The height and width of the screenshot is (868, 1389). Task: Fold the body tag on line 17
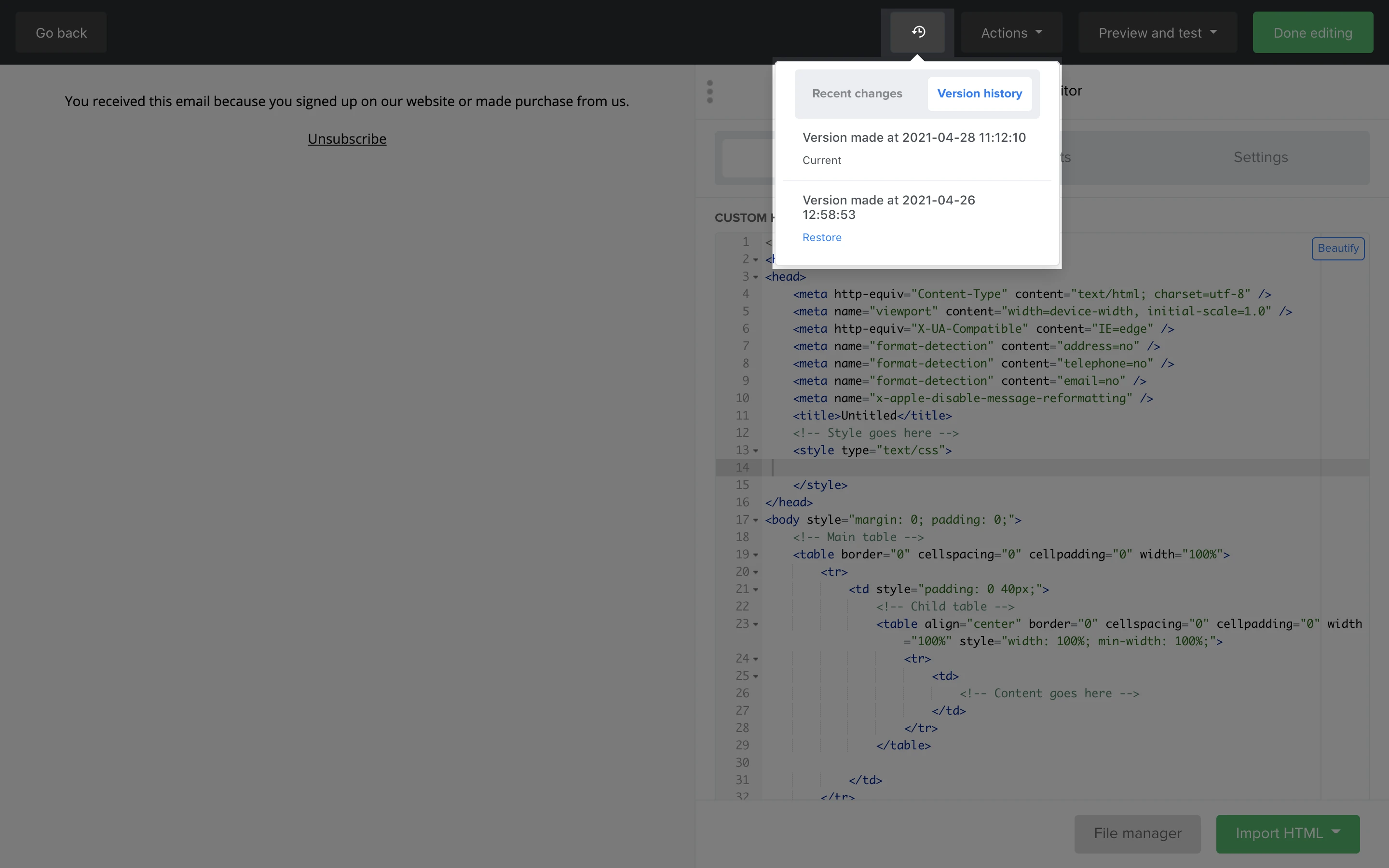(756, 520)
